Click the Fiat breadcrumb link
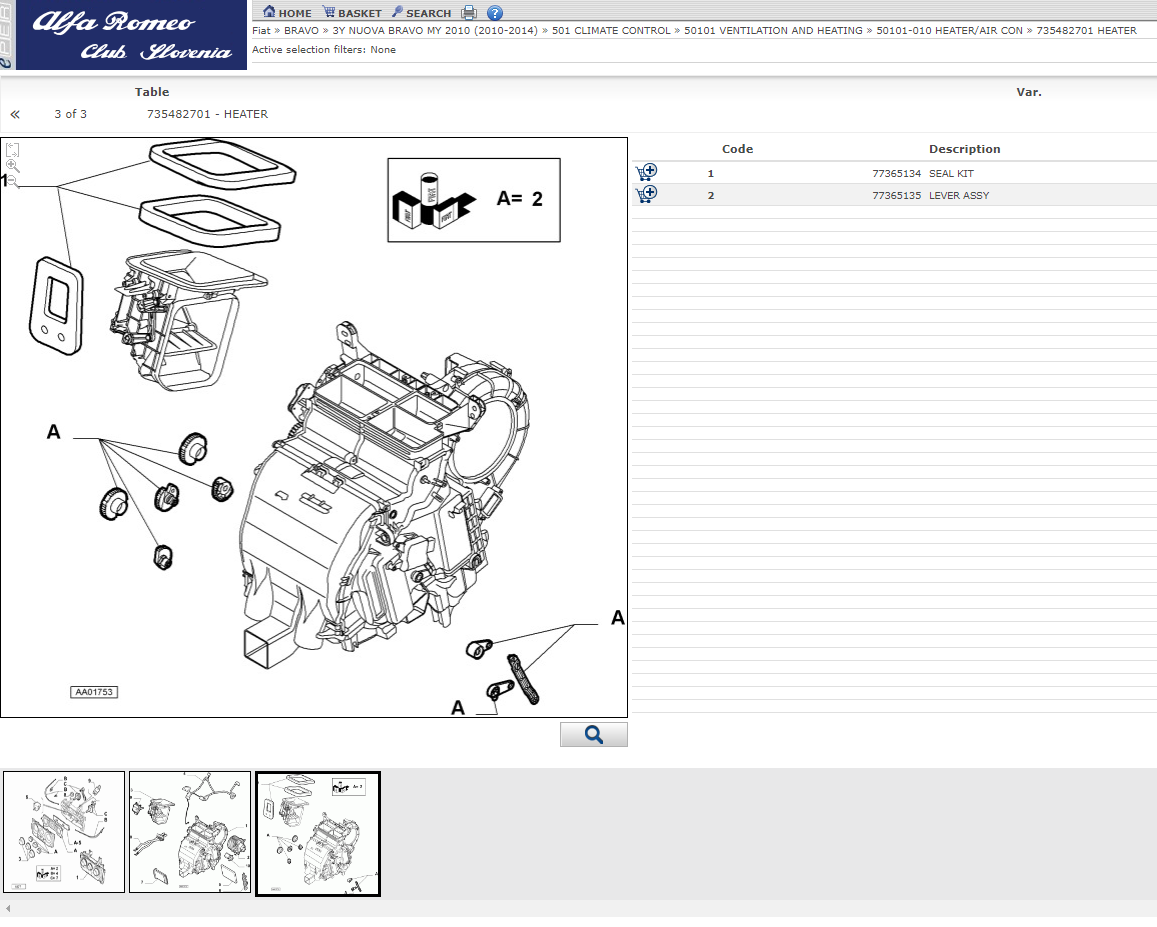This screenshot has height=927, width=1157. pos(261,30)
